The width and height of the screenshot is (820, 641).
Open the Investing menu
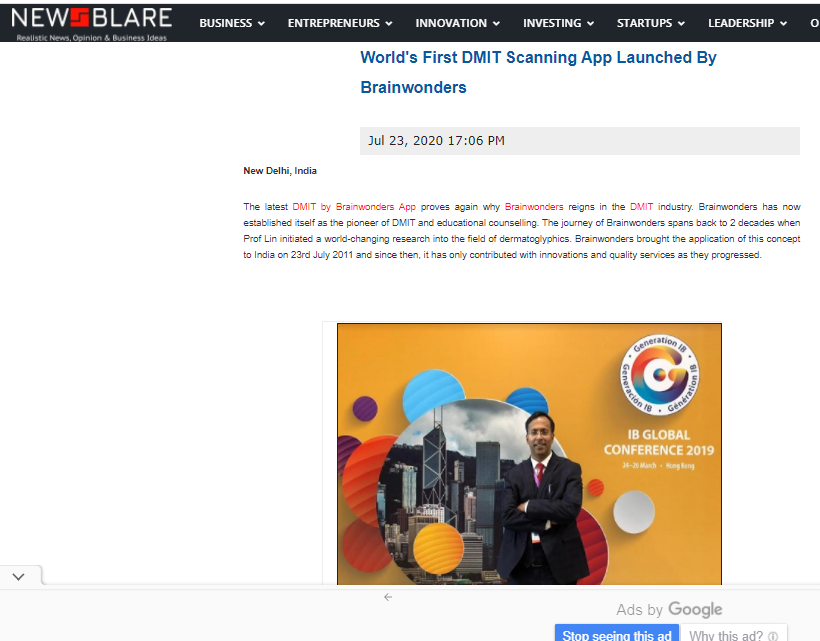coord(559,24)
